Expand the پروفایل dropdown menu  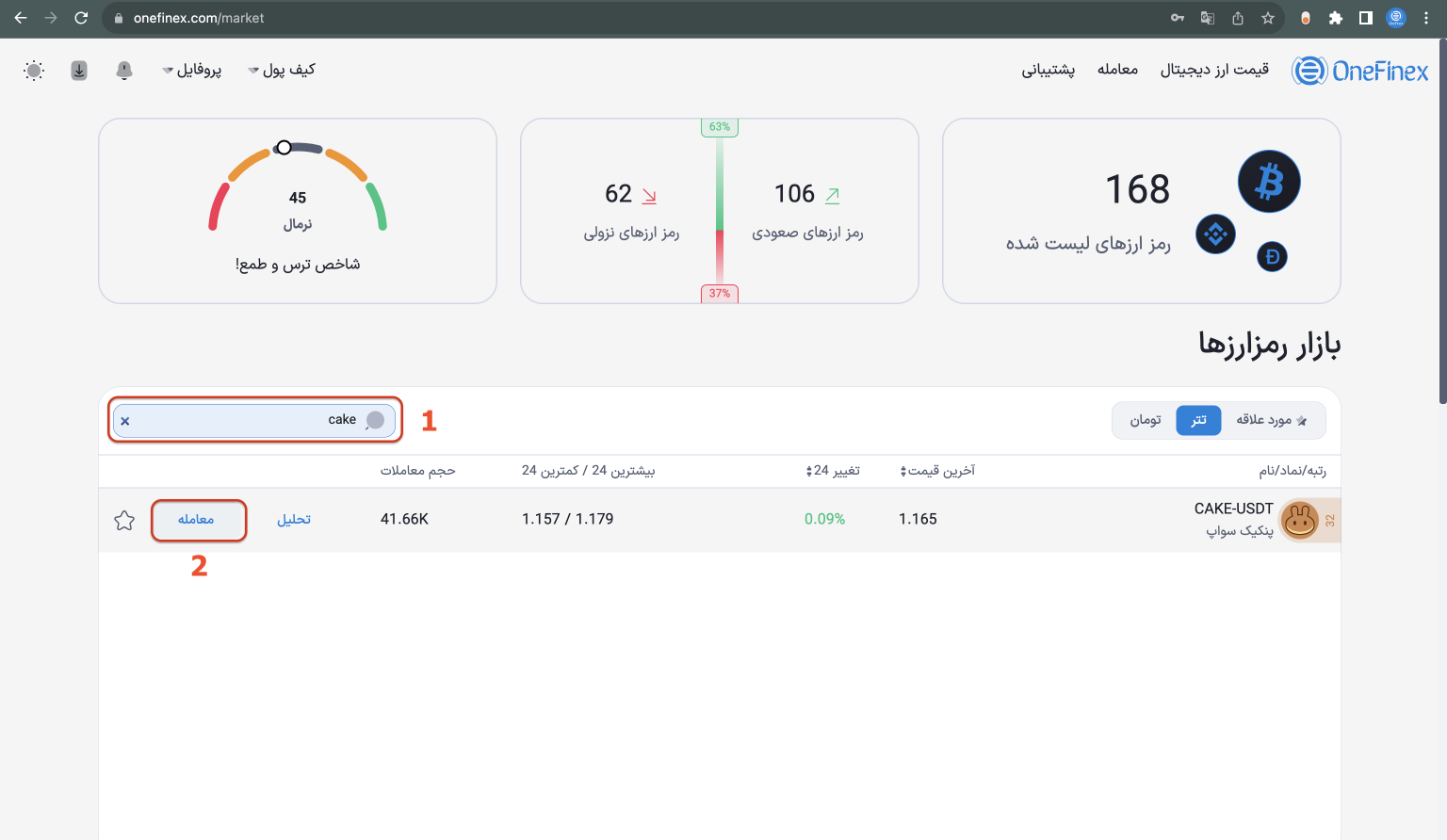coord(192,70)
